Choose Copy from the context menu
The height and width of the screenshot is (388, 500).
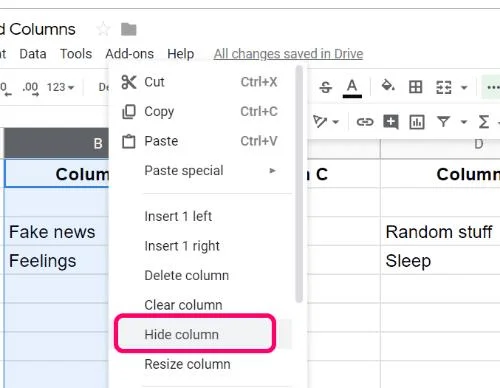pos(201,112)
